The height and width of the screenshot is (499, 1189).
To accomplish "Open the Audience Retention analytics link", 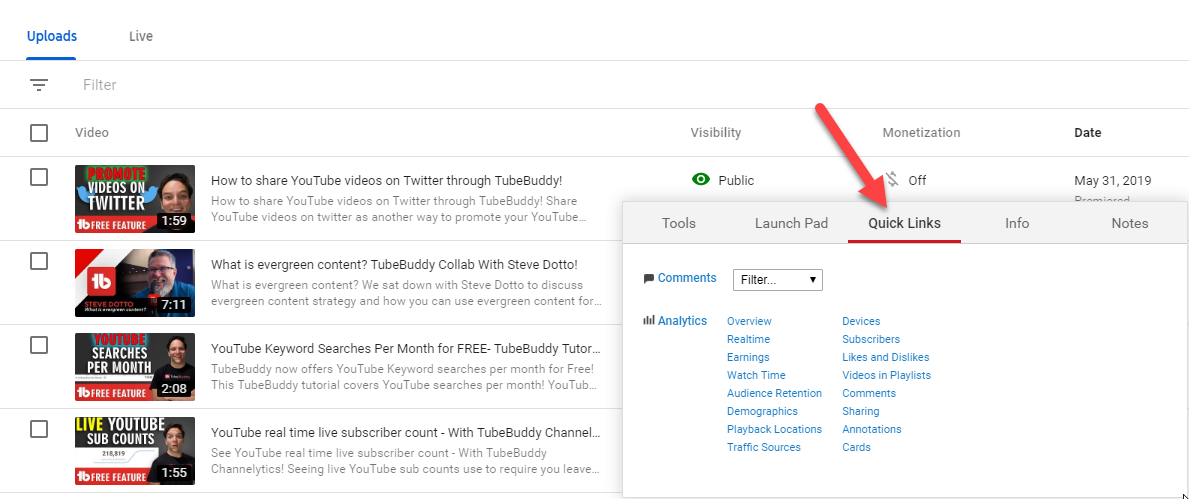I will click(774, 393).
